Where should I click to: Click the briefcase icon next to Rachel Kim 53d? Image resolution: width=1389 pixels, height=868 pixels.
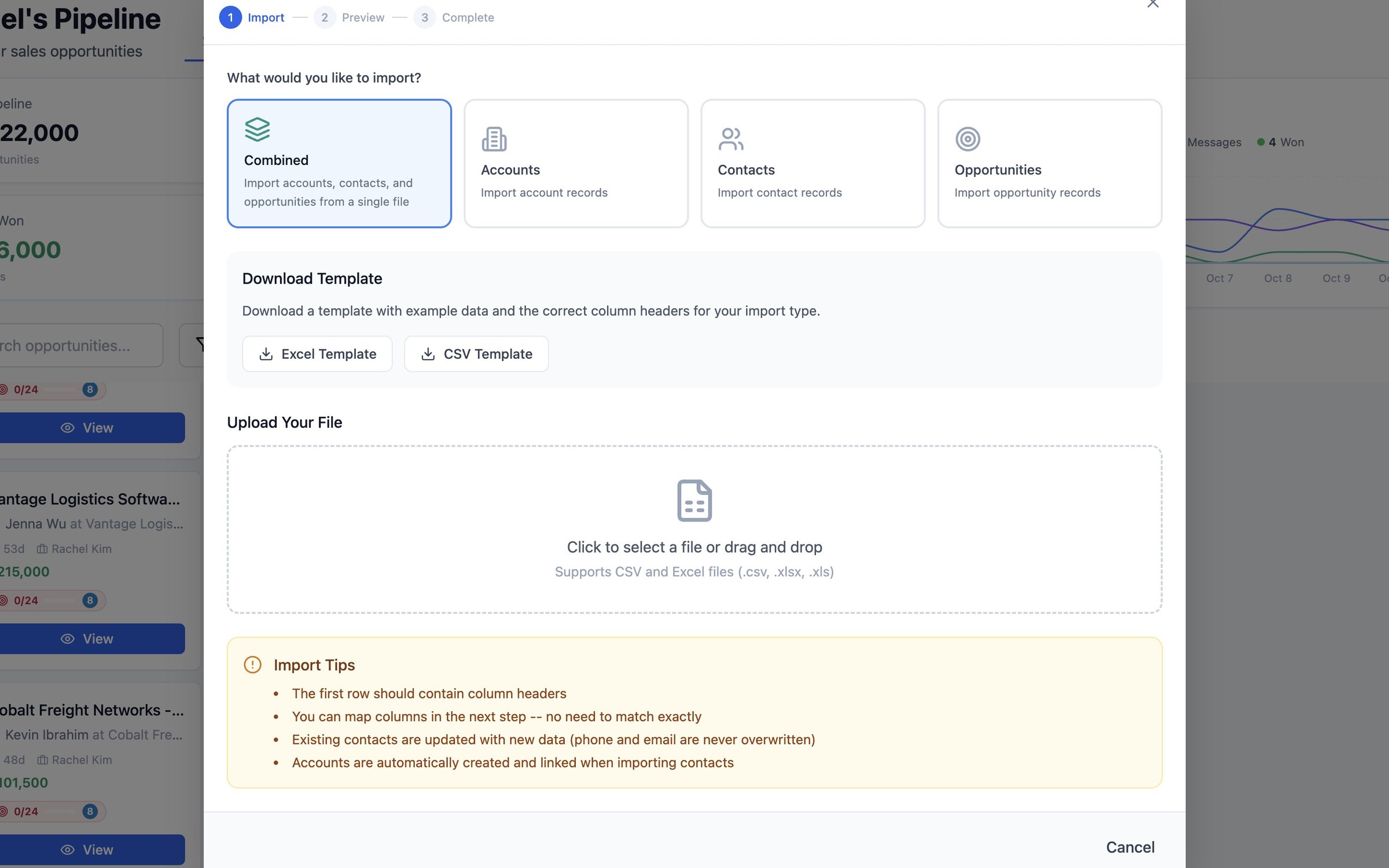[x=42, y=549]
